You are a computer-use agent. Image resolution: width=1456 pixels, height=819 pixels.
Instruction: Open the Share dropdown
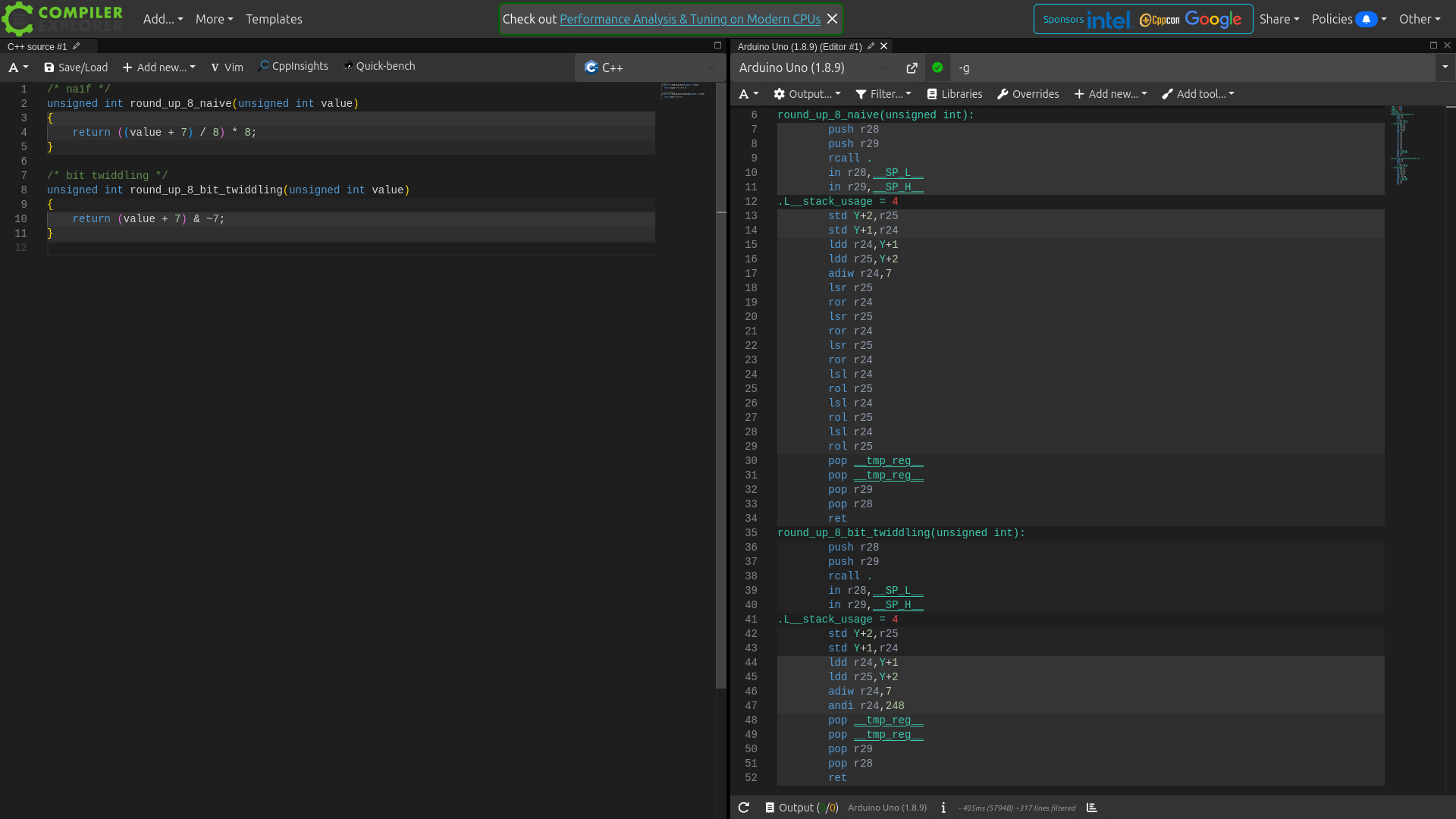point(1279,19)
